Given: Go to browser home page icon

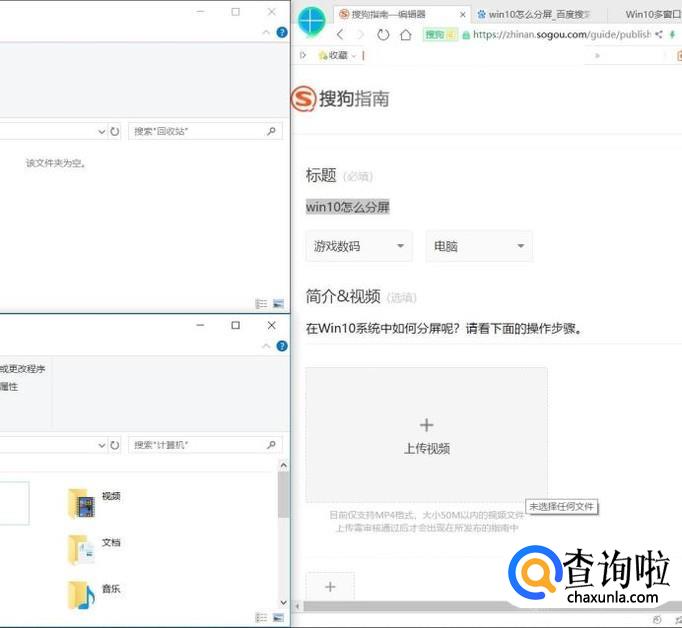Looking at the screenshot, I should (405, 34).
